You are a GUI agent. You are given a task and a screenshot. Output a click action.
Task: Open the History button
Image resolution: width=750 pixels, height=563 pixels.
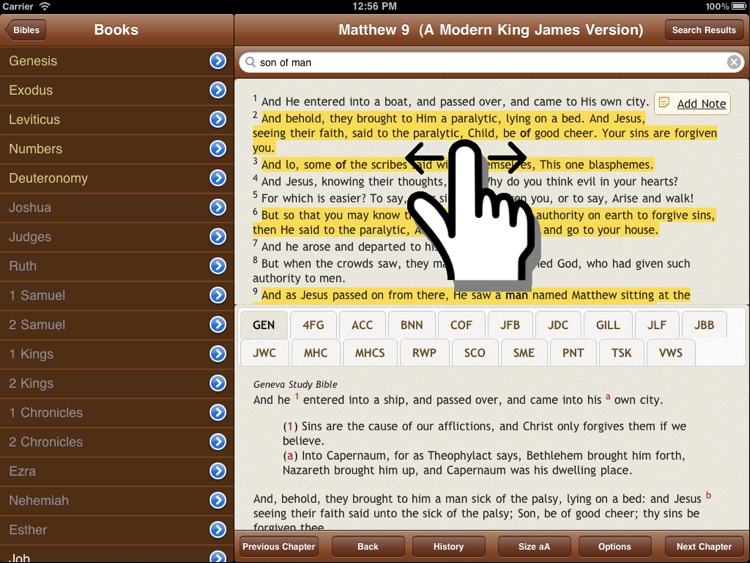coord(448,546)
